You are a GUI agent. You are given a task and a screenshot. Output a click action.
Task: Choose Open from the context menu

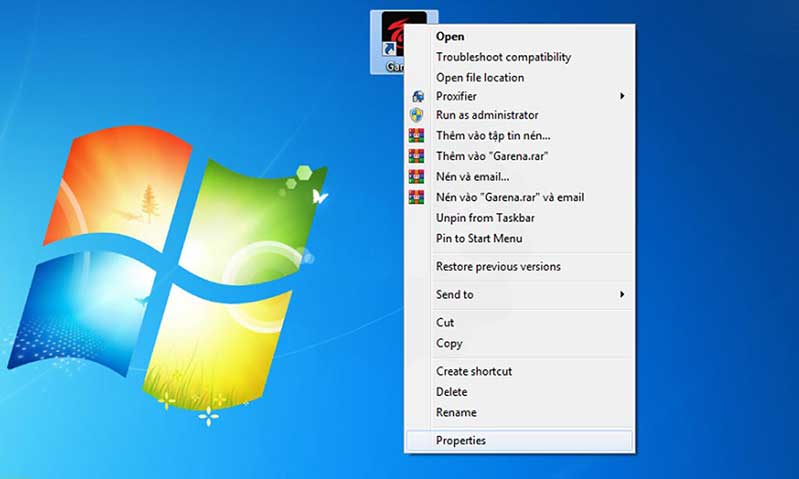pyautogui.click(x=450, y=37)
